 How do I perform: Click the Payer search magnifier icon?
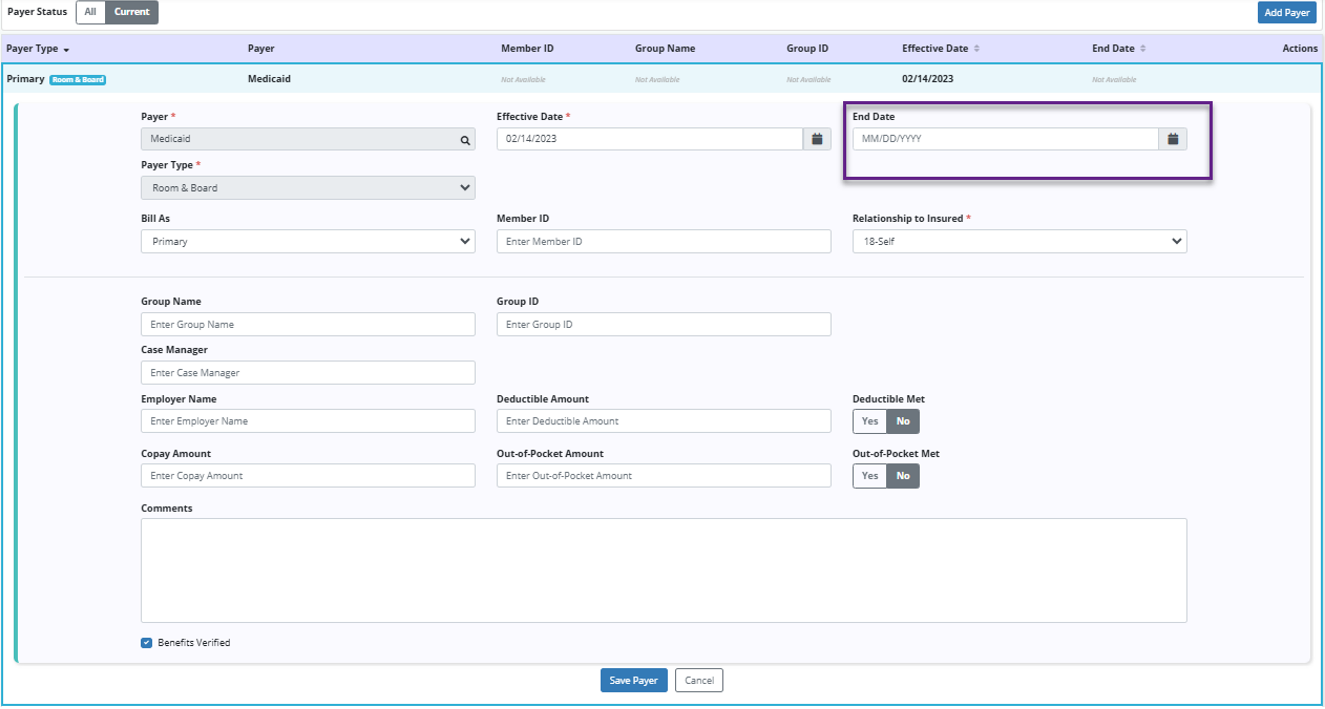[465, 140]
